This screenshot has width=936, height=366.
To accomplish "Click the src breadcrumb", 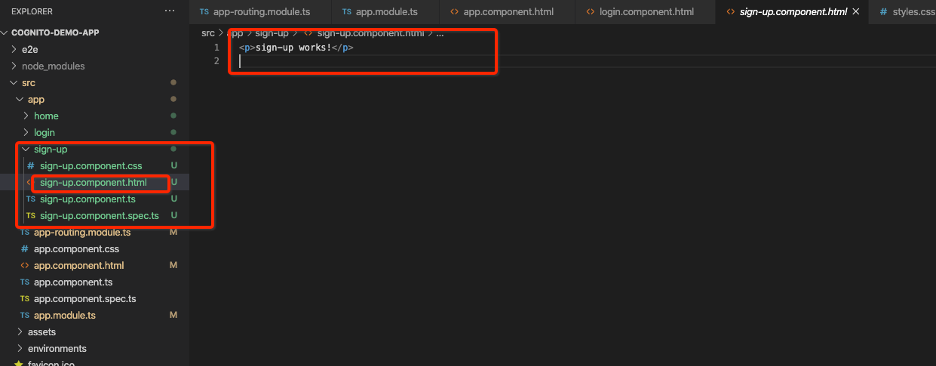I will click(x=208, y=33).
